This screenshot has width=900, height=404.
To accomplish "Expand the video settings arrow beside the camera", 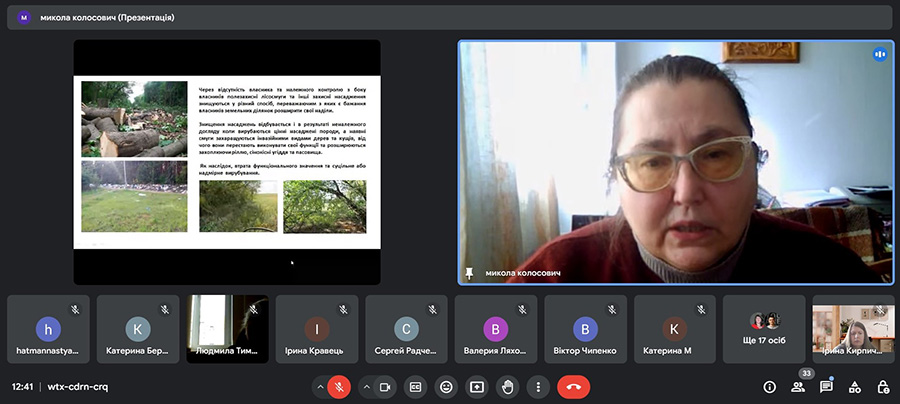I will 365,387.
